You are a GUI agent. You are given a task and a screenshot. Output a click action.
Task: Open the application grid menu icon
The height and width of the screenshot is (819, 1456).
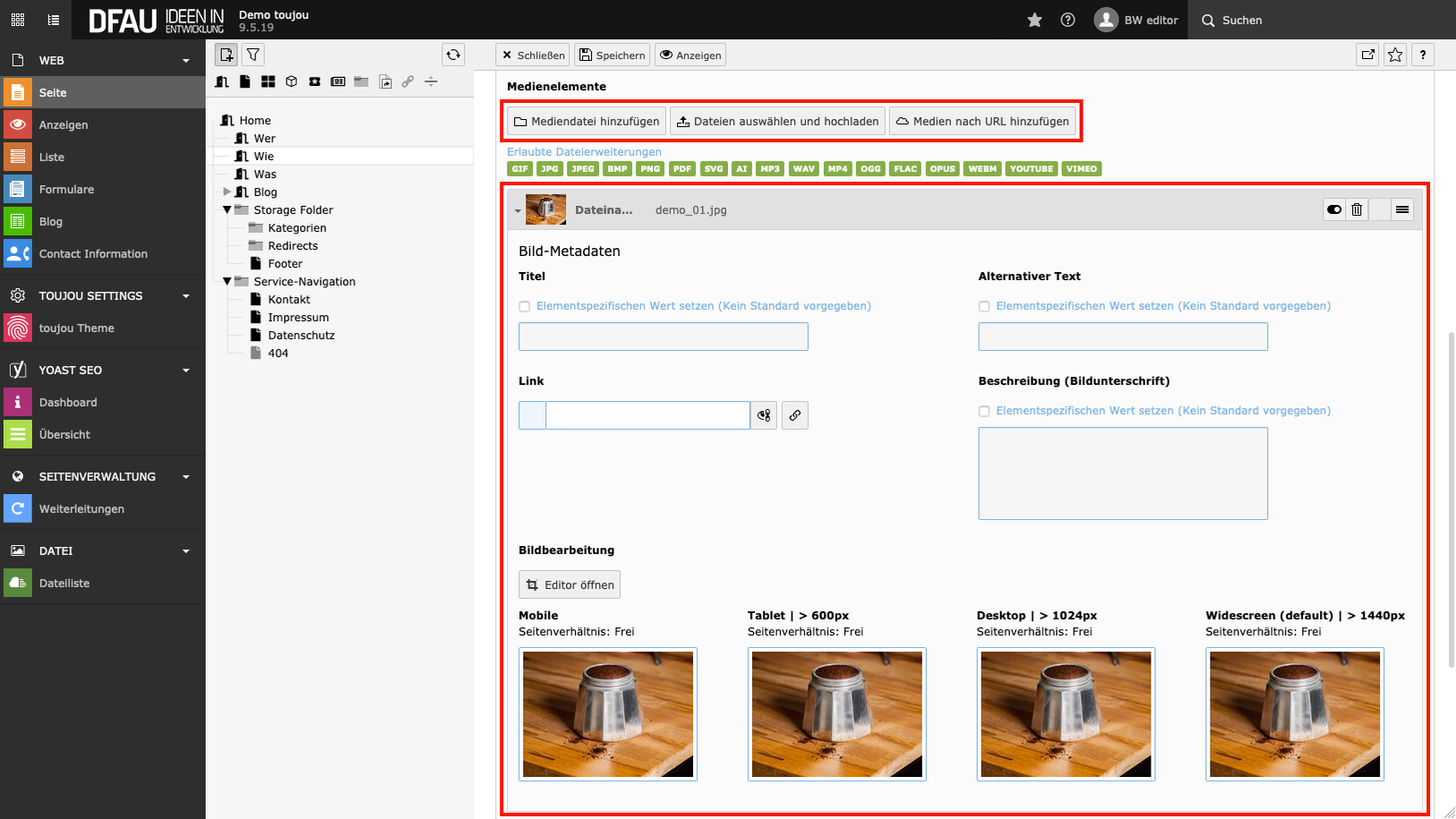pos(18,20)
